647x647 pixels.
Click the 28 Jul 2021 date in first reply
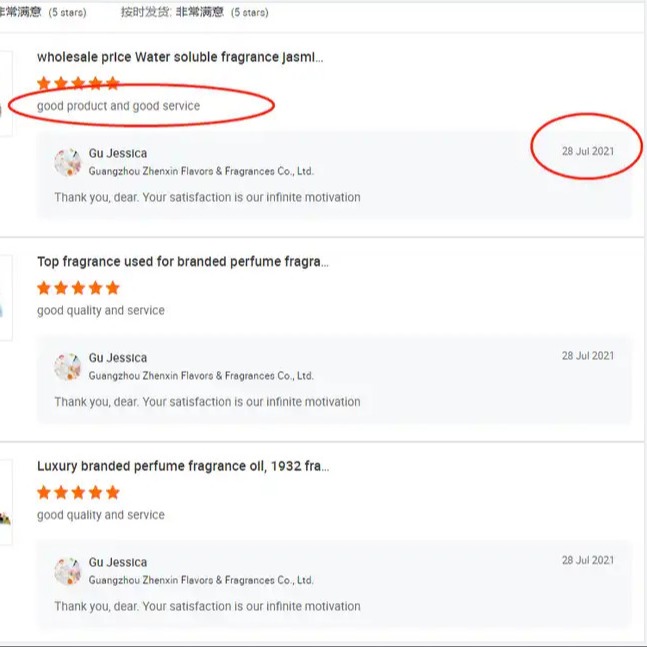pos(588,151)
